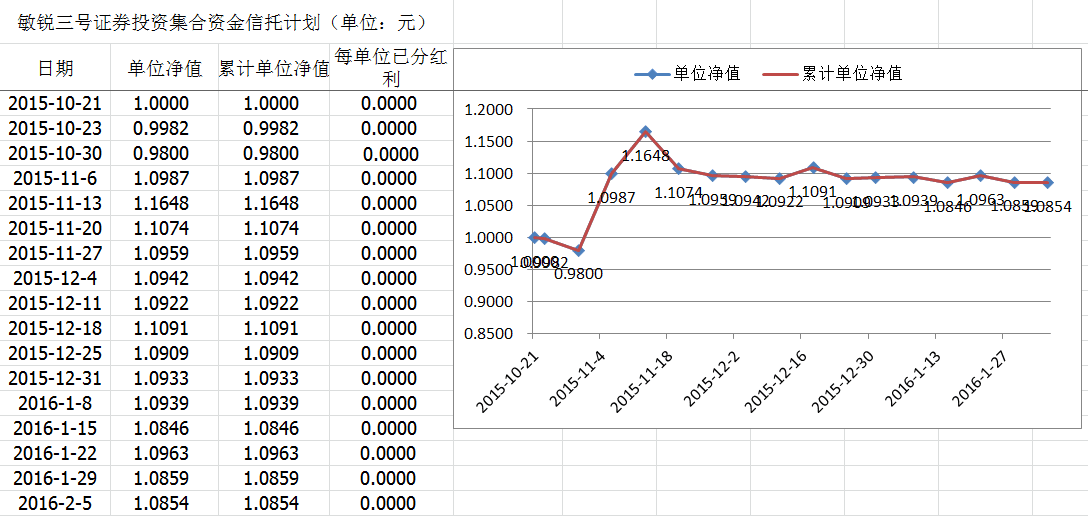Click the 0.8500 y-axis label in chart
This screenshot has height=516, width=1088.
[488, 334]
